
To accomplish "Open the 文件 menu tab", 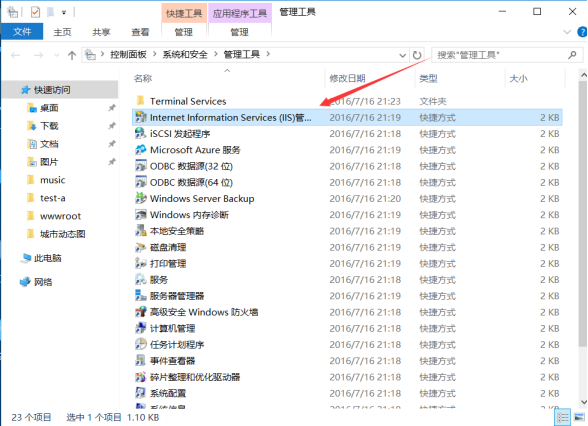I will pos(22,32).
